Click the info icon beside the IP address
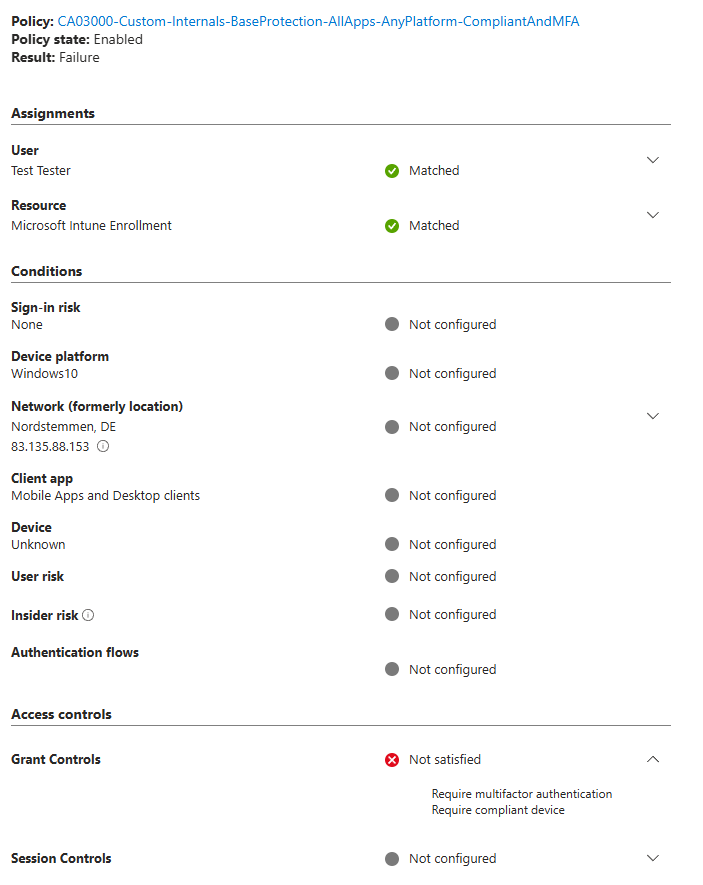Image resolution: width=703 pixels, height=885 pixels. [x=103, y=446]
